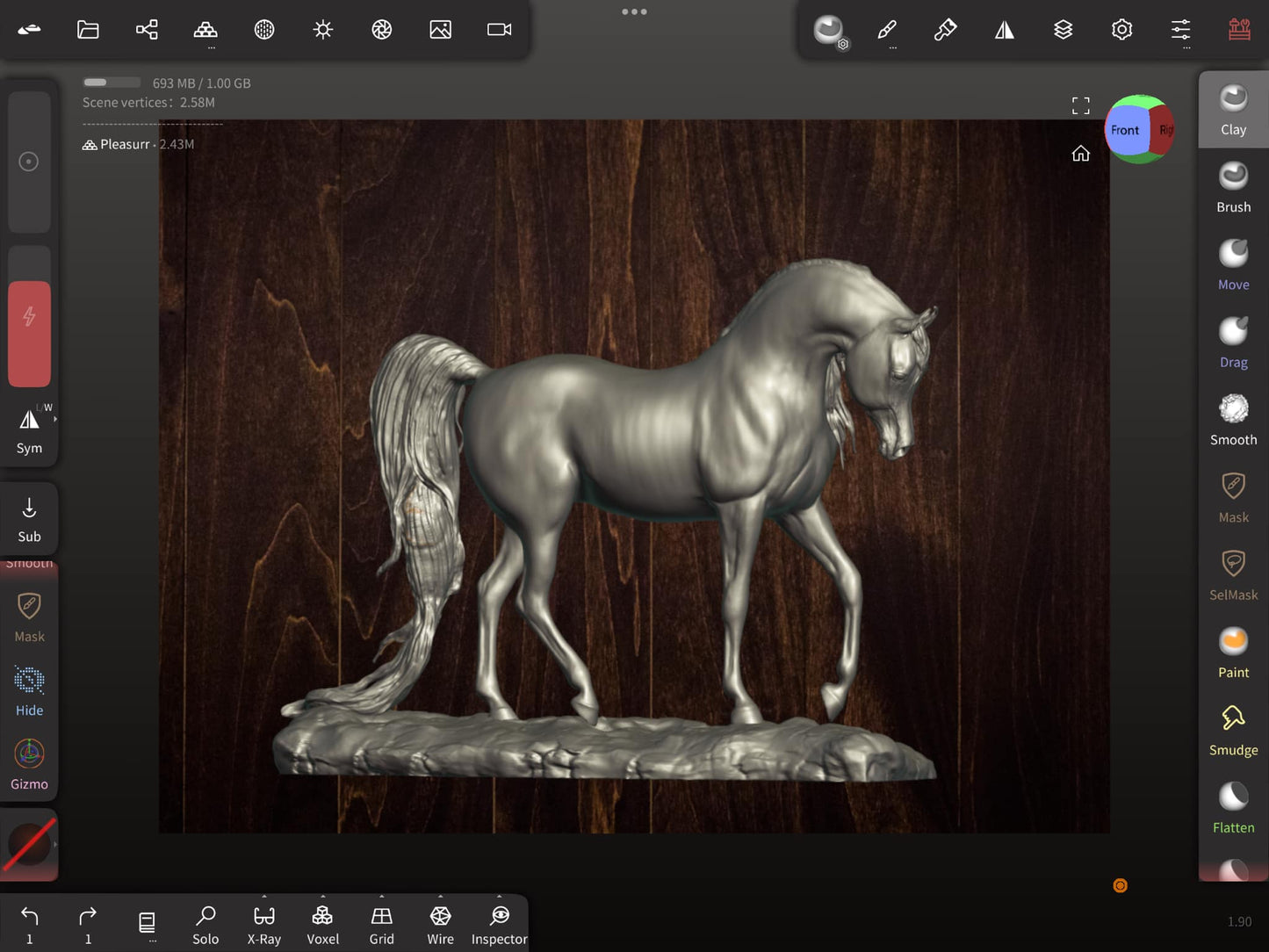Select the Brush tool
Image resolution: width=1269 pixels, height=952 pixels.
coord(1233,187)
